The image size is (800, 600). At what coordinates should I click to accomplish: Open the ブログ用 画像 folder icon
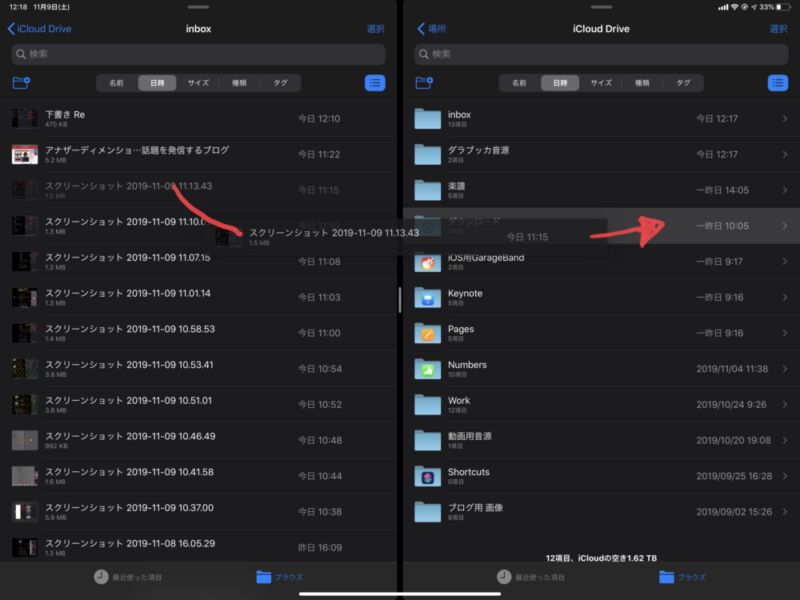pos(428,511)
